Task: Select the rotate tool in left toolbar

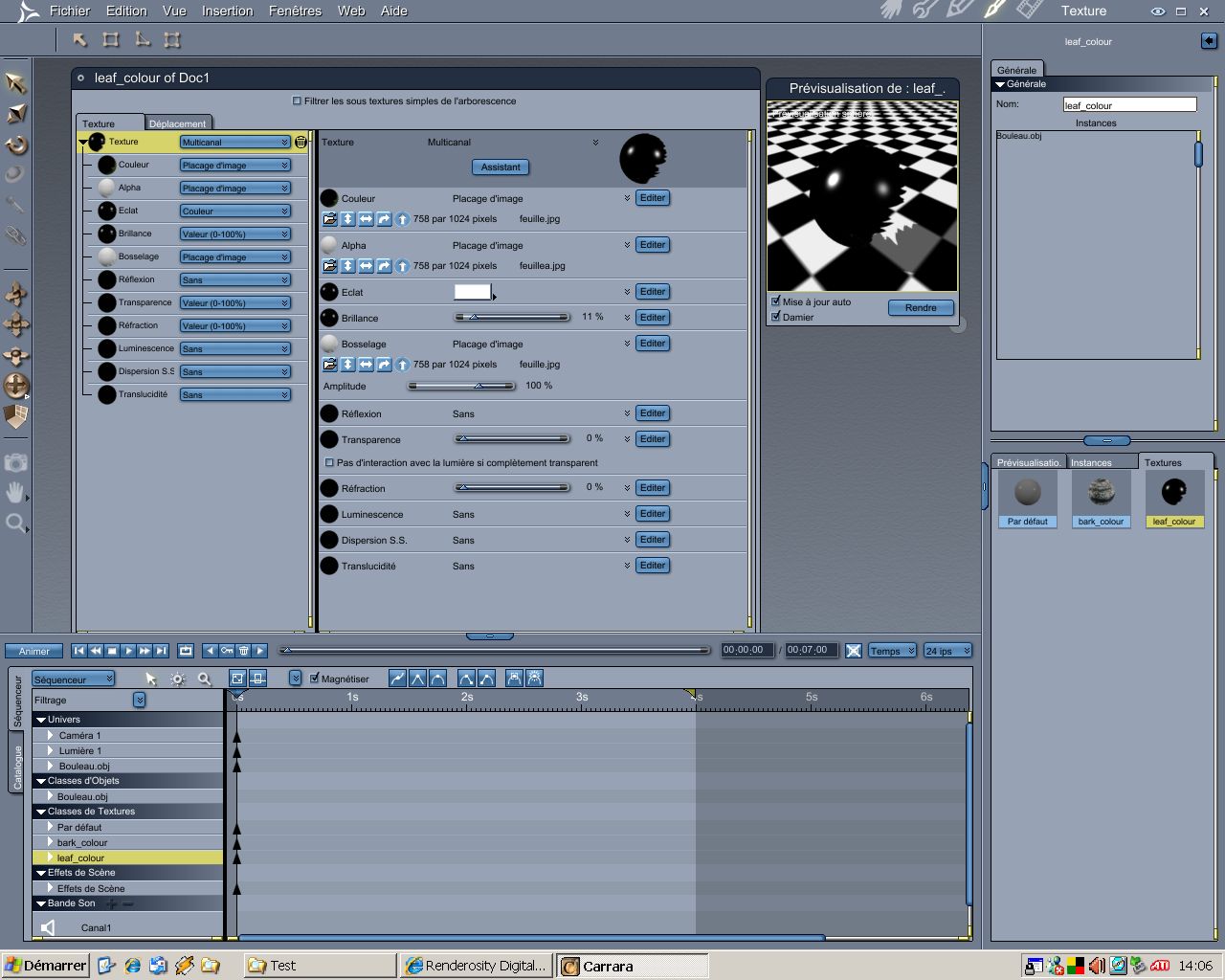Action: [x=15, y=145]
